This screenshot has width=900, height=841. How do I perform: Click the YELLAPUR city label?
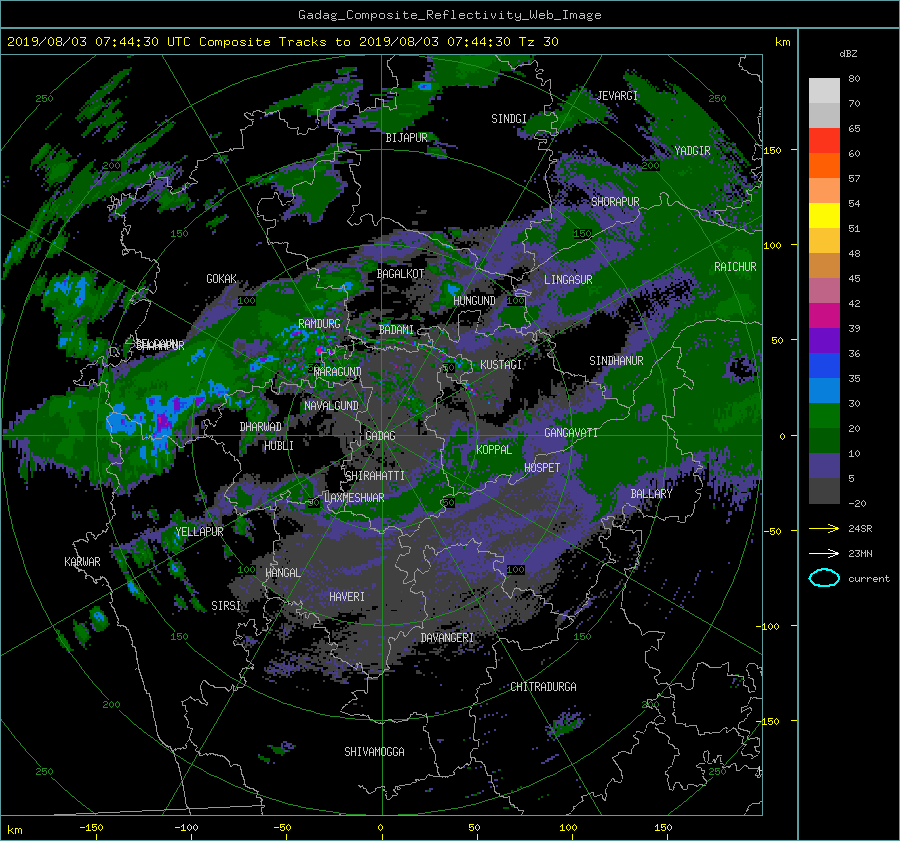pyautogui.click(x=199, y=532)
